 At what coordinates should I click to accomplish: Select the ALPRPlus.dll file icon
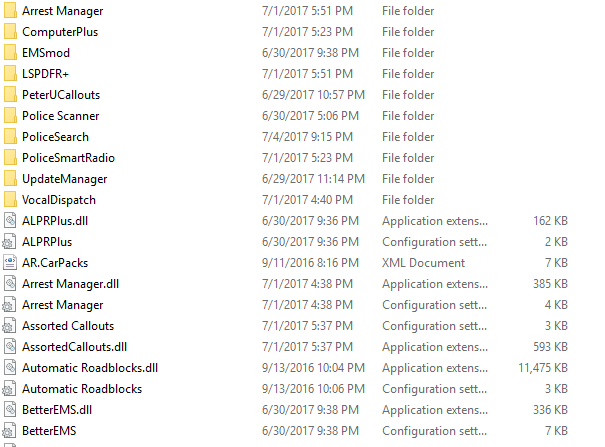point(10,221)
